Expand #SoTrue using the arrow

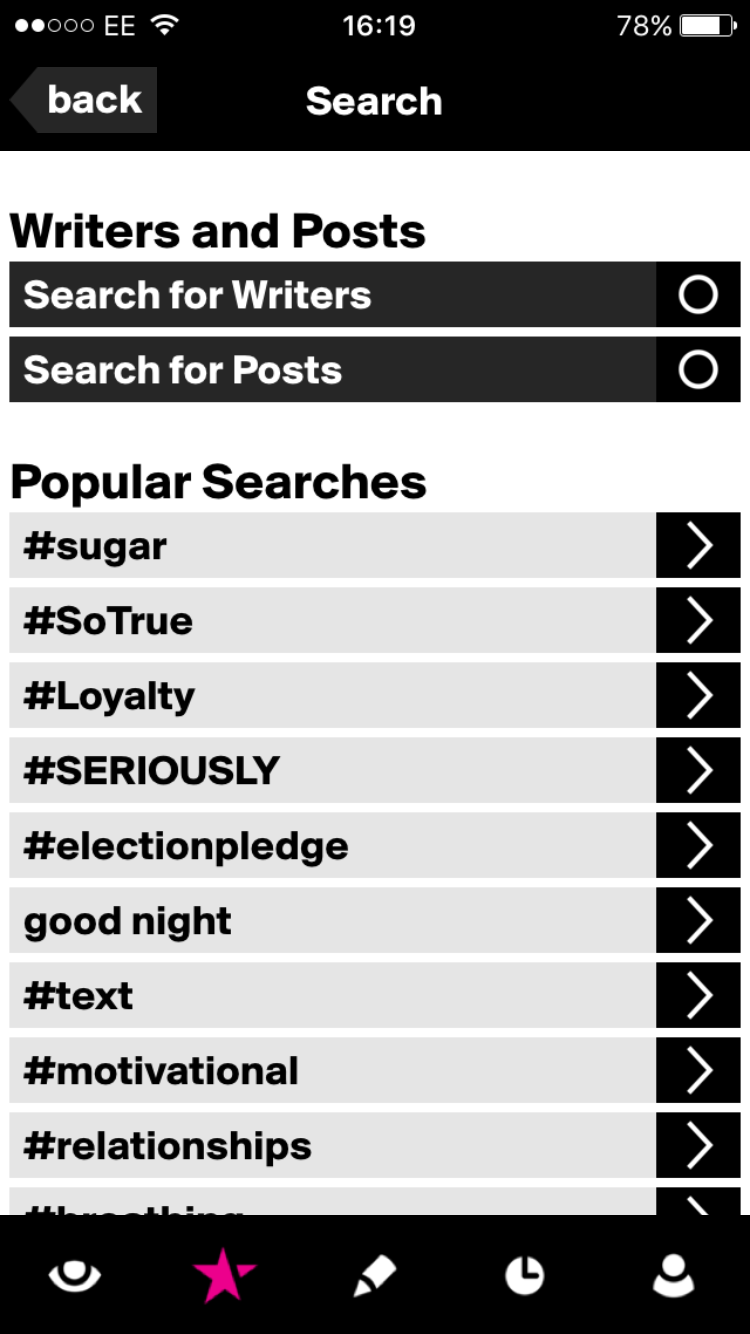coord(698,621)
